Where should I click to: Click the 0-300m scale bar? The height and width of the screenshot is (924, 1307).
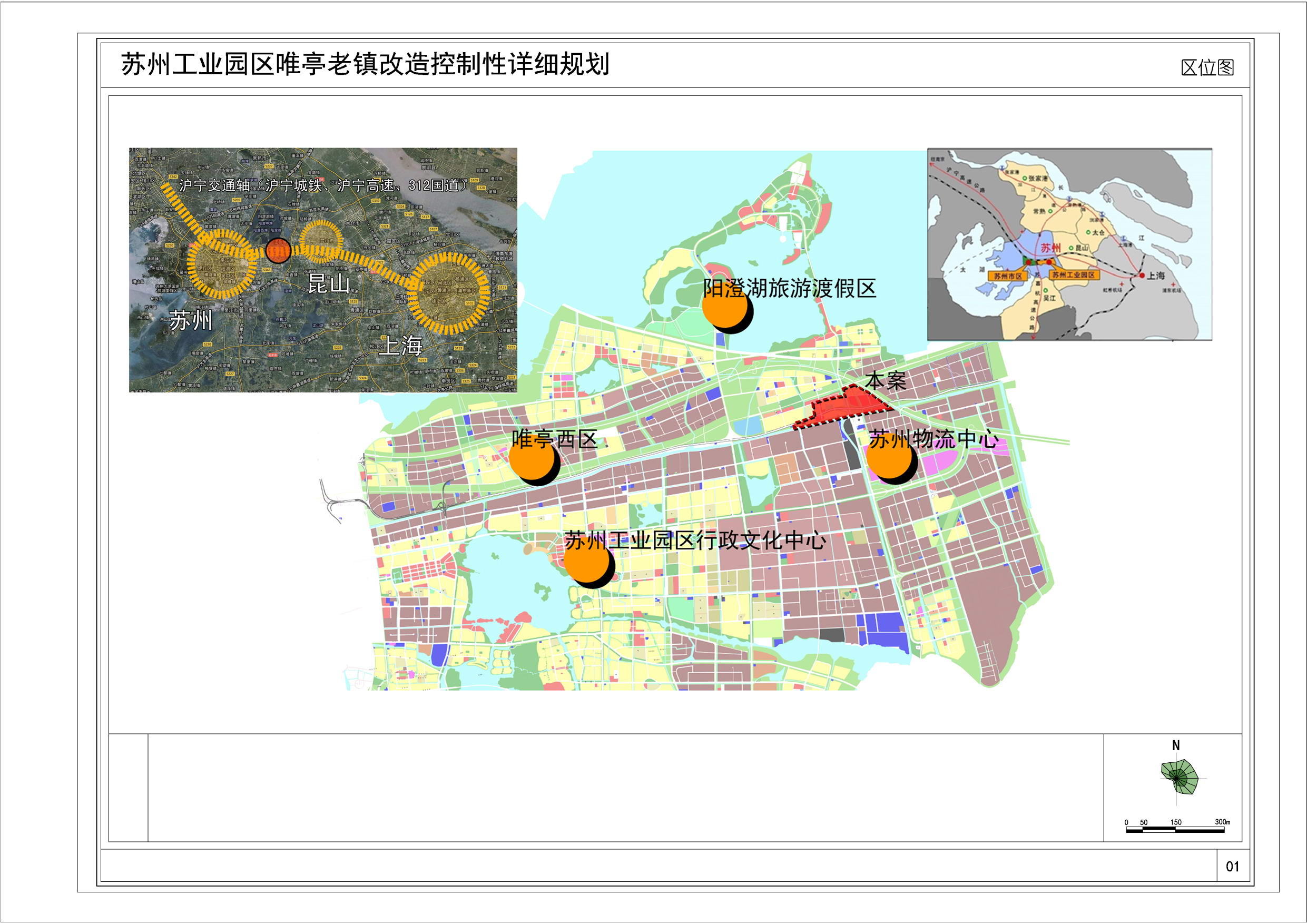[1175, 830]
